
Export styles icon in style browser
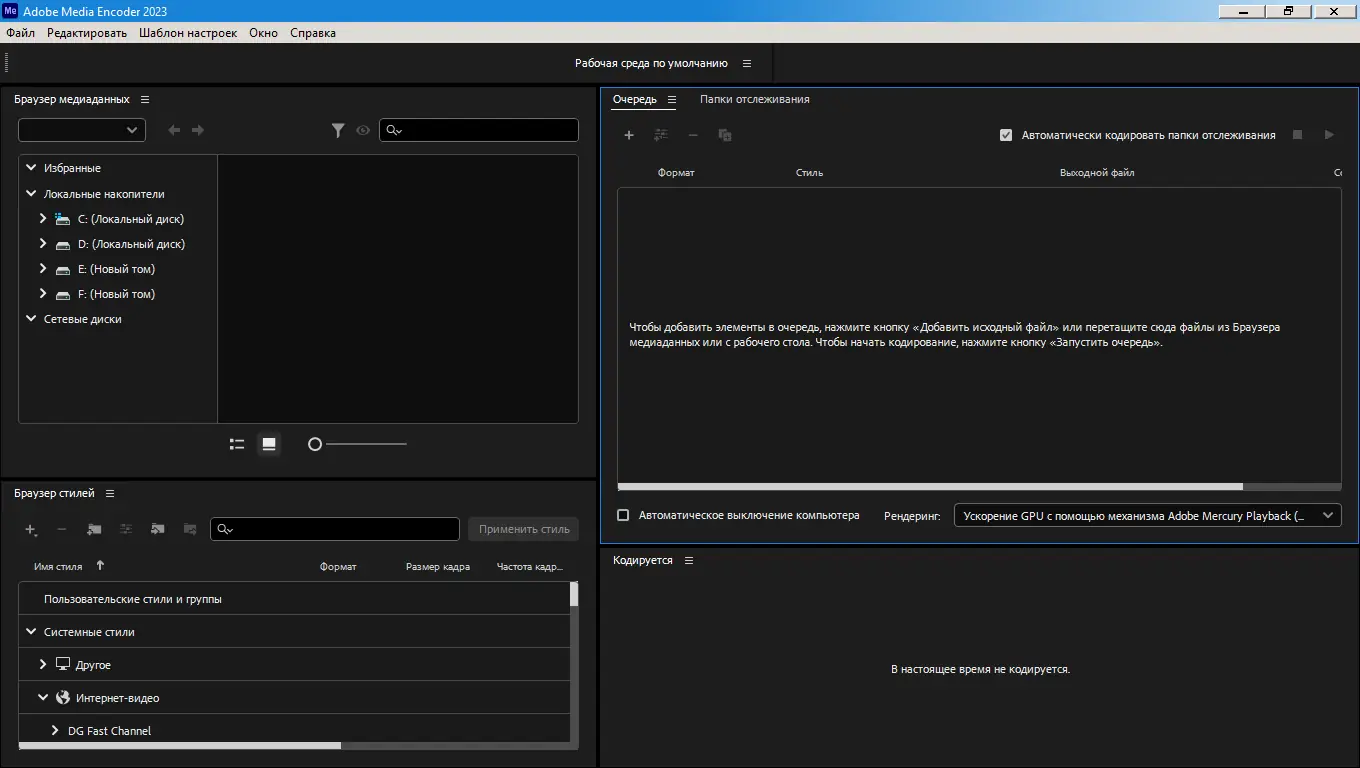[x=190, y=529]
